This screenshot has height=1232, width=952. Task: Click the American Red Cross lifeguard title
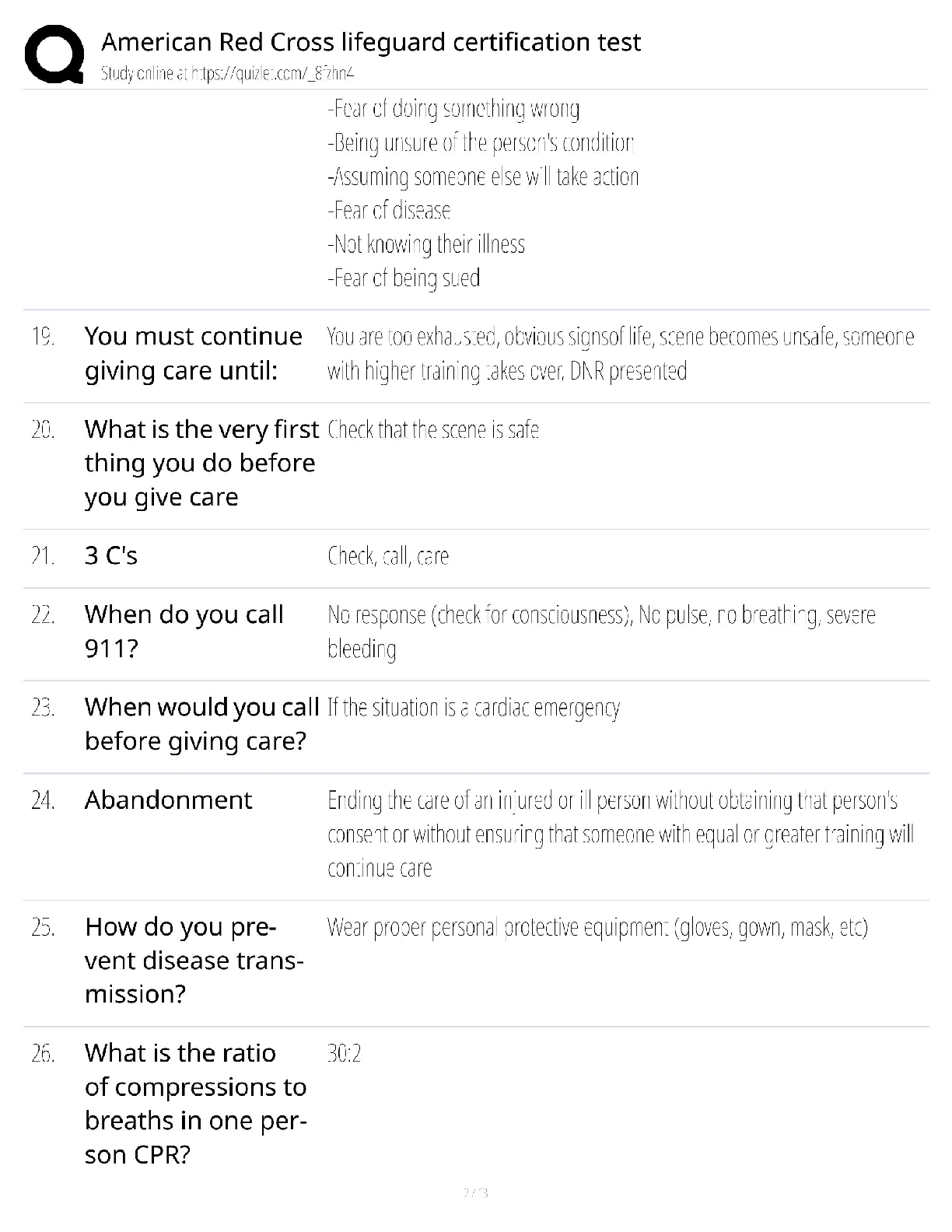pyautogui.click(x=371, y=41)
